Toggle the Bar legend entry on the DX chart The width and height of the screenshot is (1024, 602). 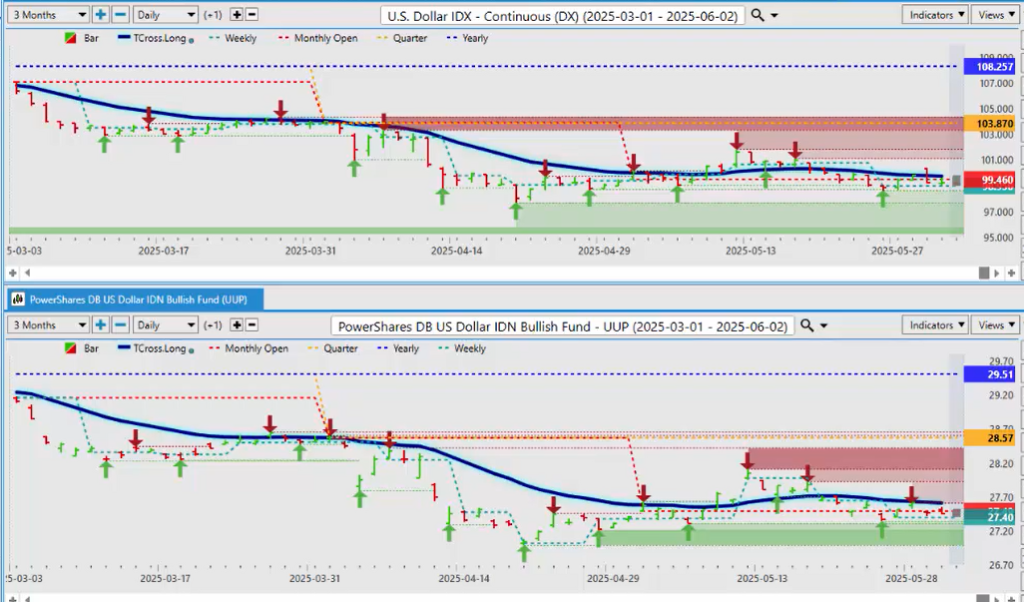point(84,39)
